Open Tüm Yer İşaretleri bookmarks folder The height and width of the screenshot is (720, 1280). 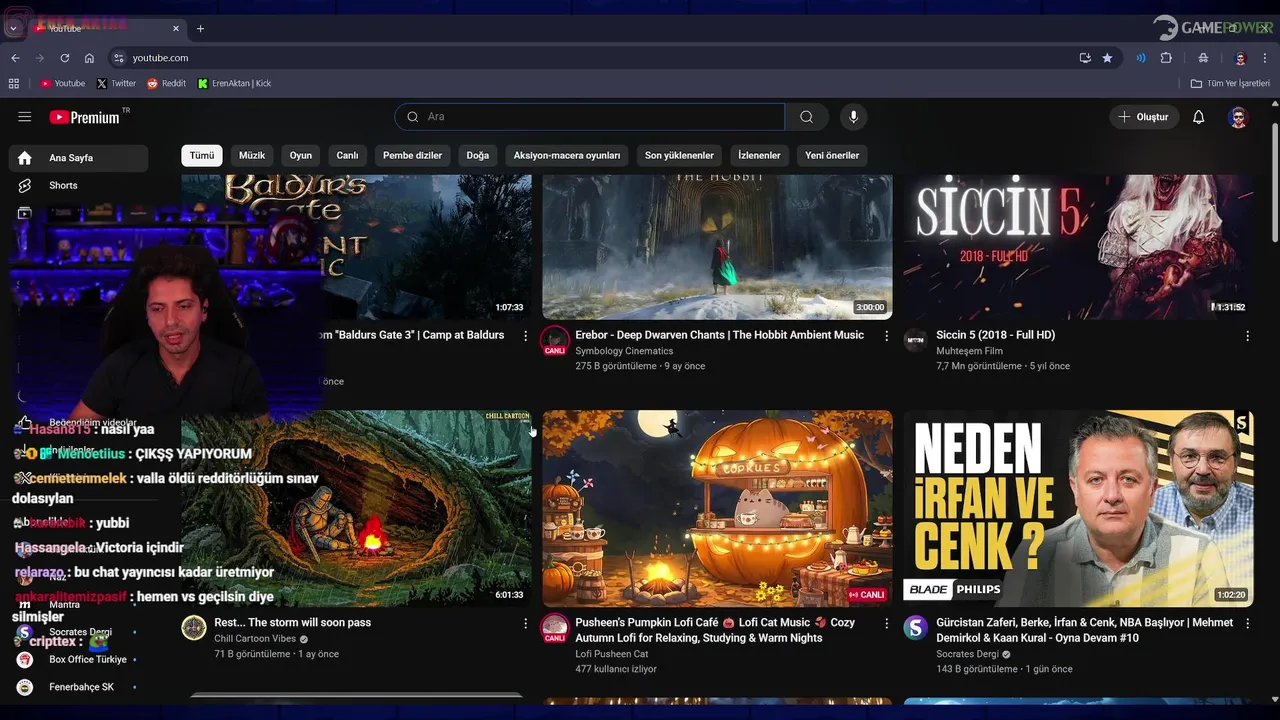pyautogui.click(x=1230, y=84)
